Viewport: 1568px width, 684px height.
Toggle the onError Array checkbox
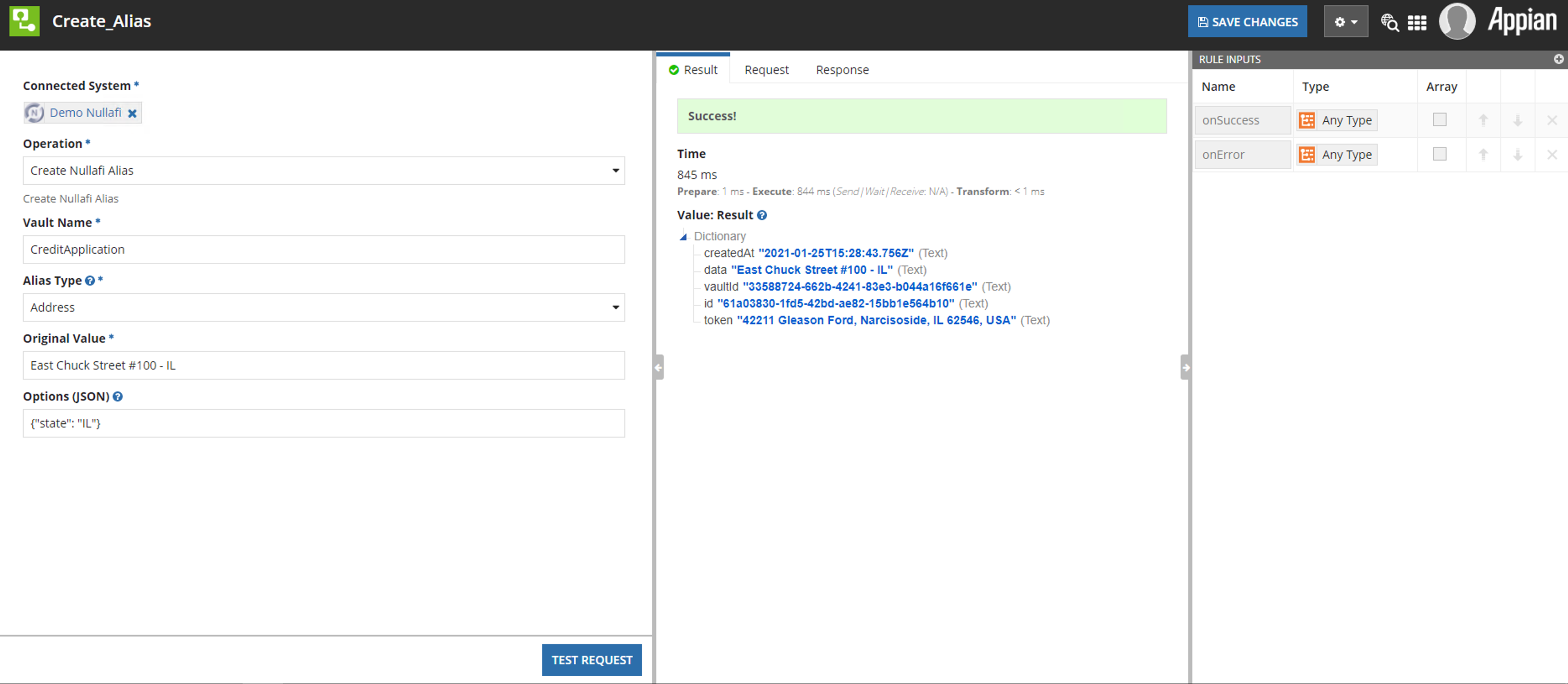tap(1439, 154)
